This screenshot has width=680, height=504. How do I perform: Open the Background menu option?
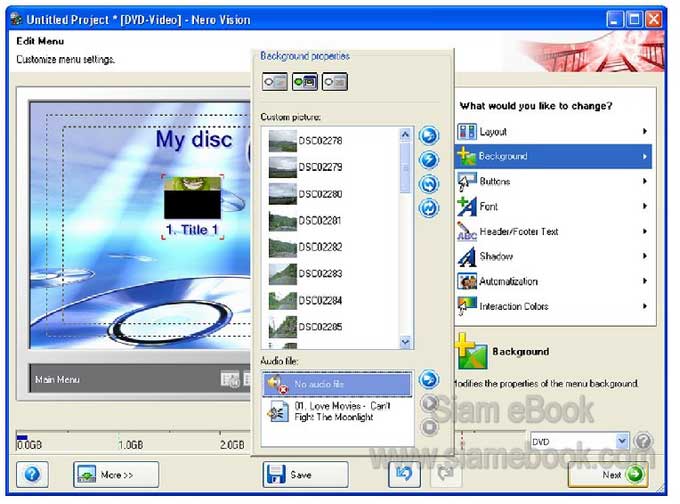[553, 156]
